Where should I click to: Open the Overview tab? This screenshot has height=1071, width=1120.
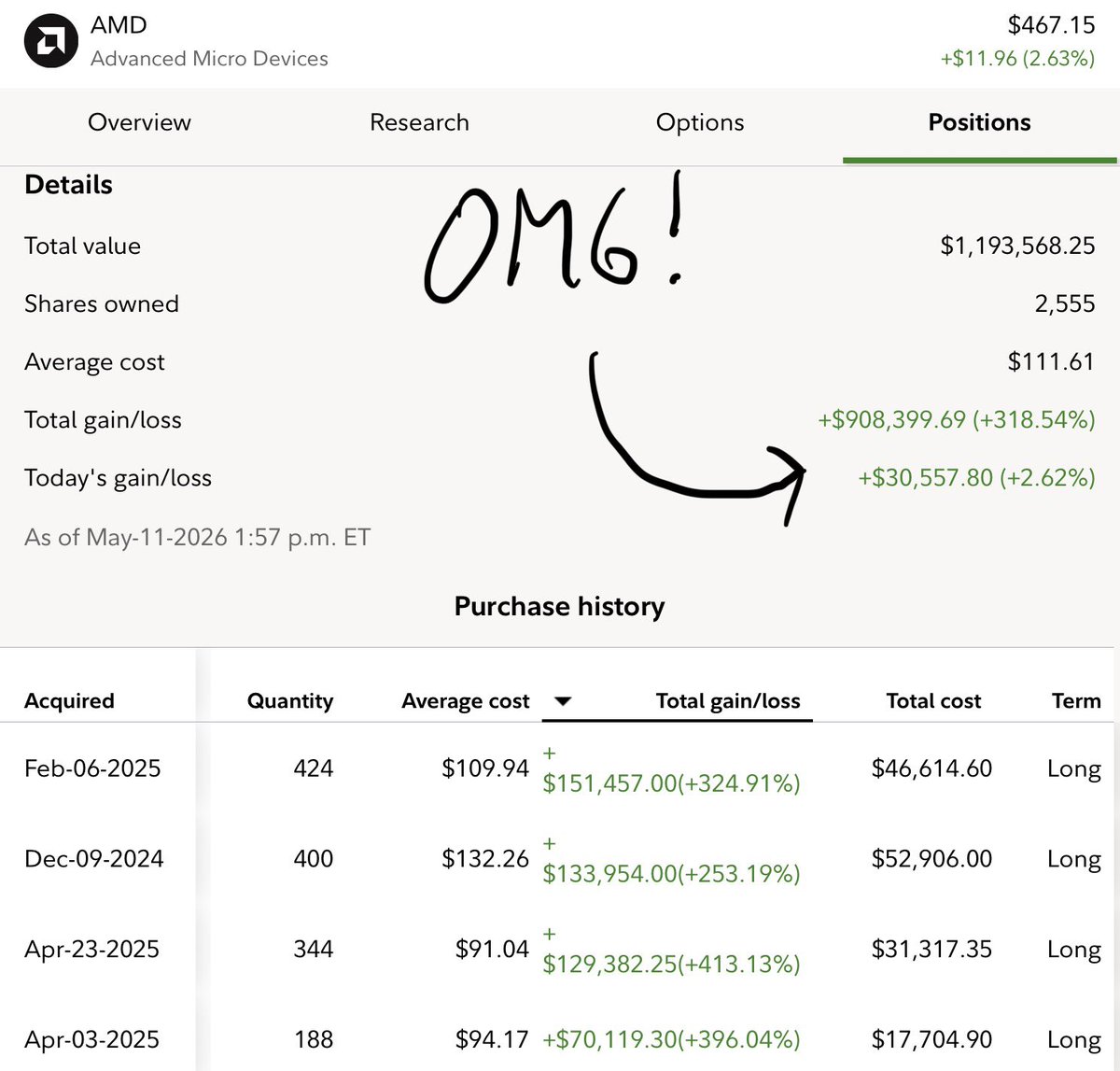(139, 122)
